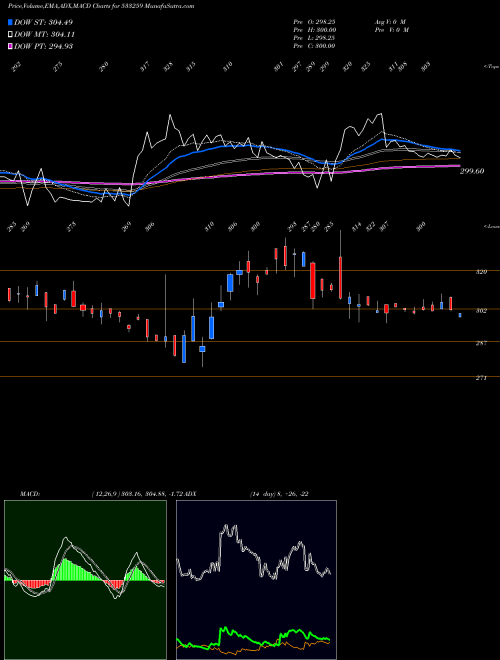Viewport: 500px width, 660px height.
Task: Select the 'DOW MT: 304.11' legend text
Action: coord(45,34)
